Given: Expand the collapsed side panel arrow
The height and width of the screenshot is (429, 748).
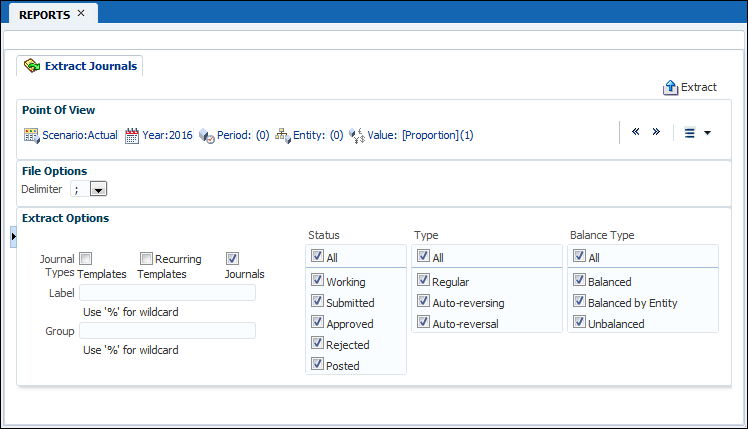Looking at the screenshot, I should [13, 235].
